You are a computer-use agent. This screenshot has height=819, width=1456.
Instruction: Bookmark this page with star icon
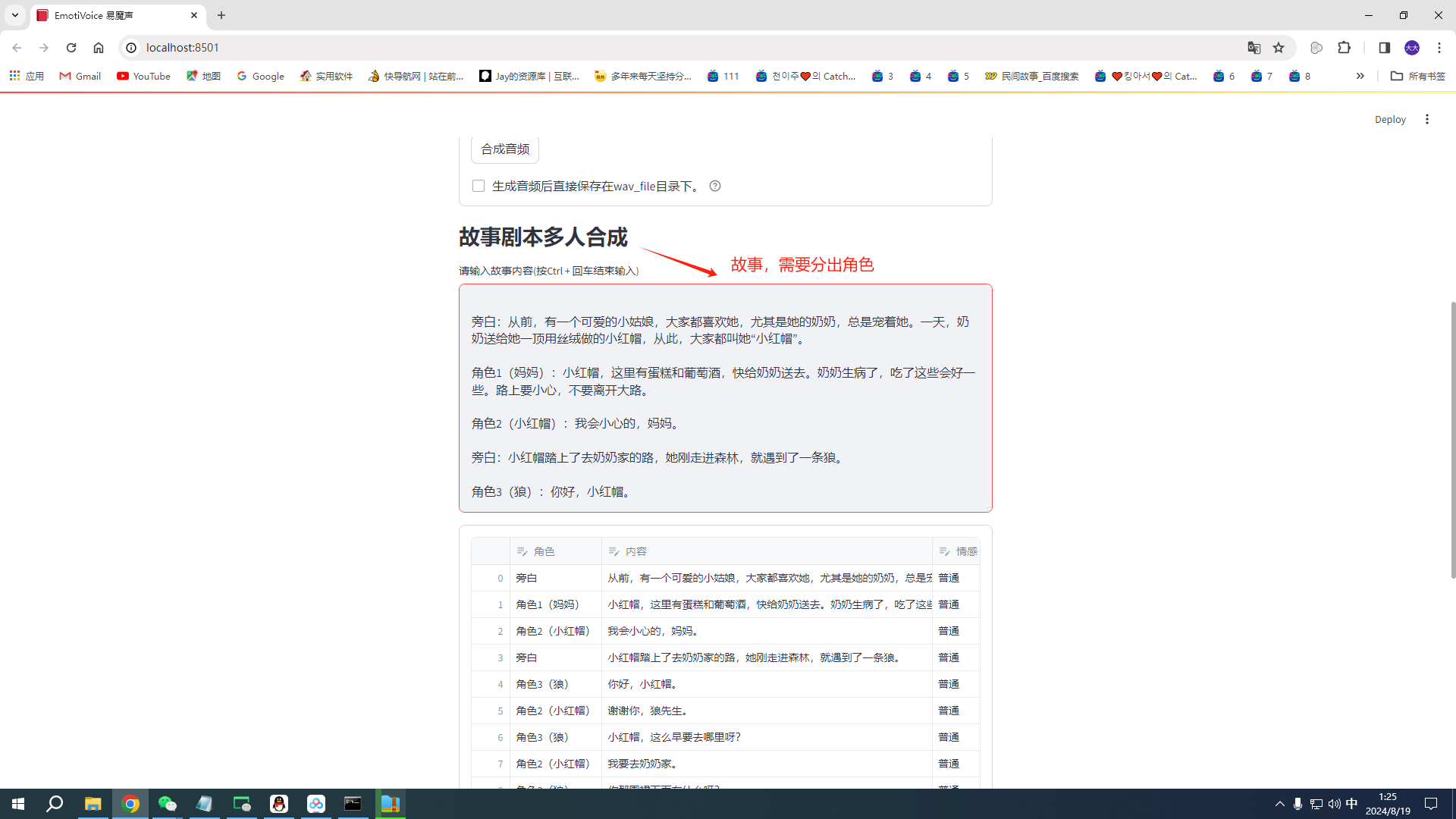click(x=1279, y=48)
